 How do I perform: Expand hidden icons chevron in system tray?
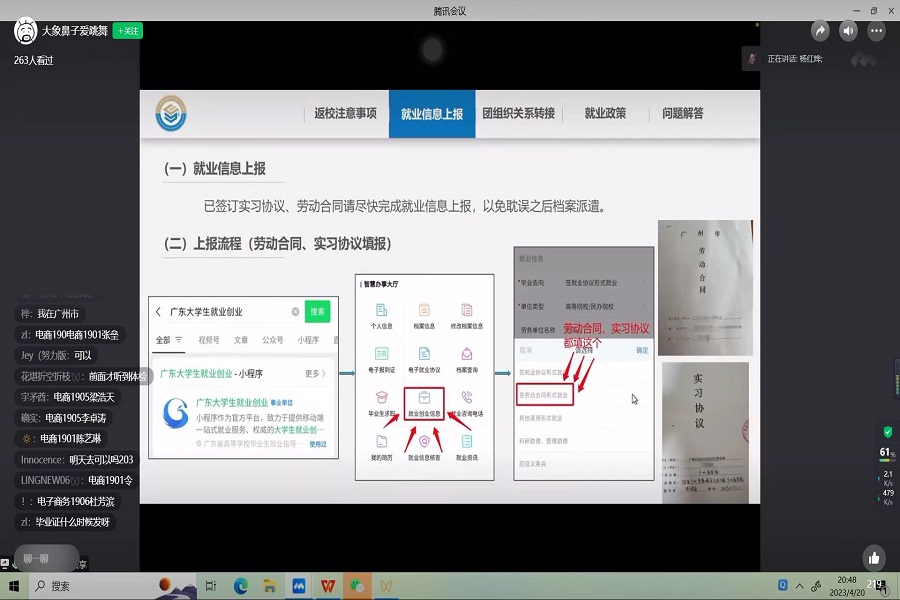[800, 585]
